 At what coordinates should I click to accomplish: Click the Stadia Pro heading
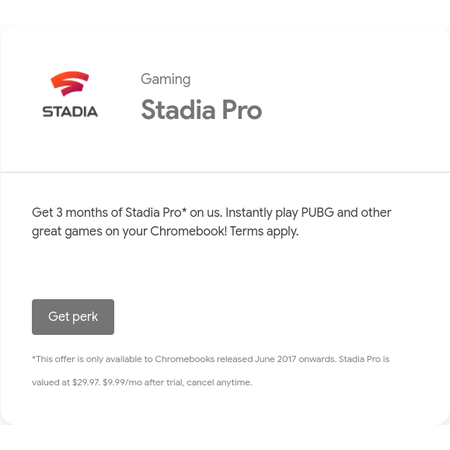202,110
